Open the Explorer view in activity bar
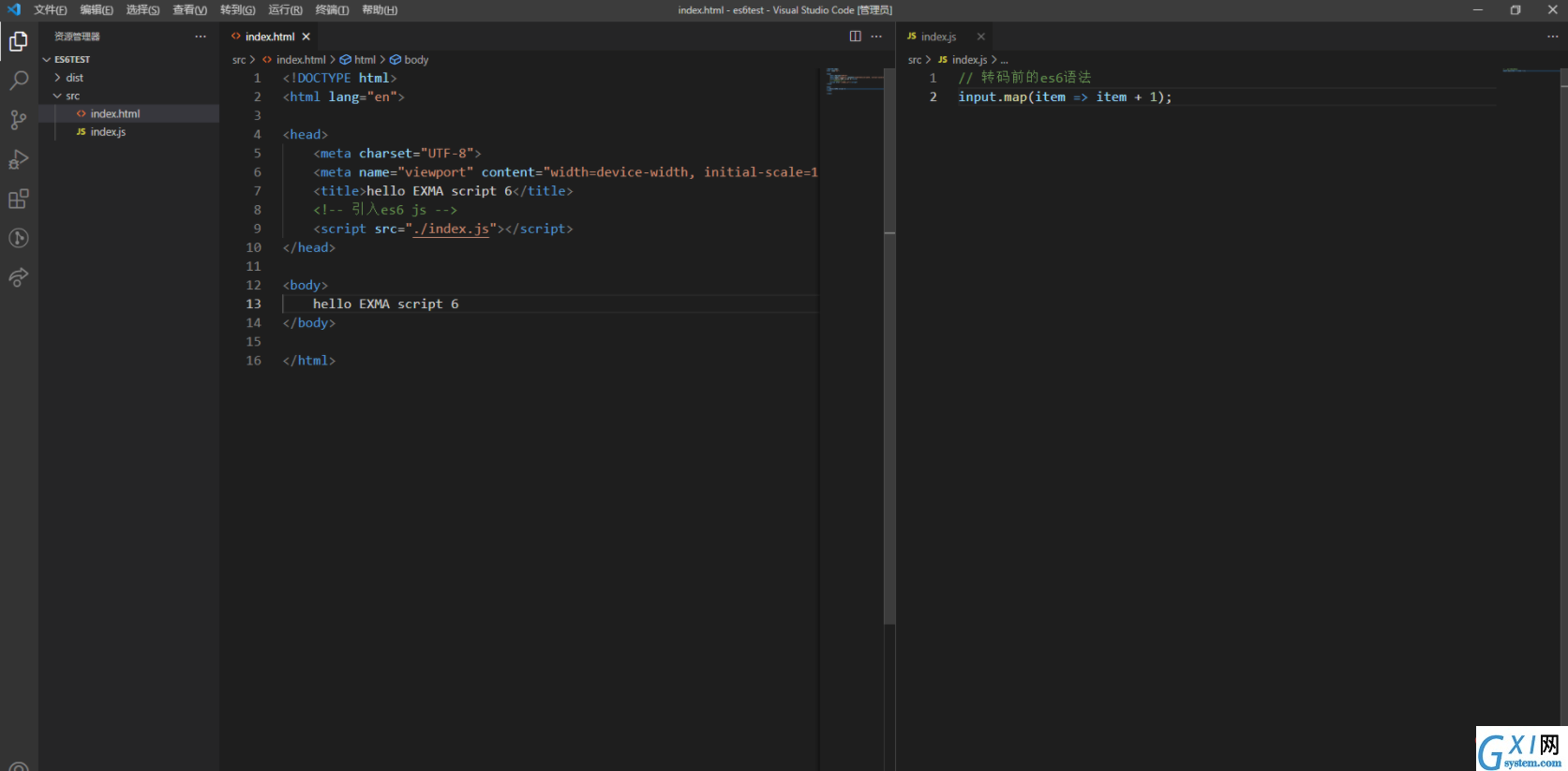Screen dimensions: 1568x771 point(19,41)
